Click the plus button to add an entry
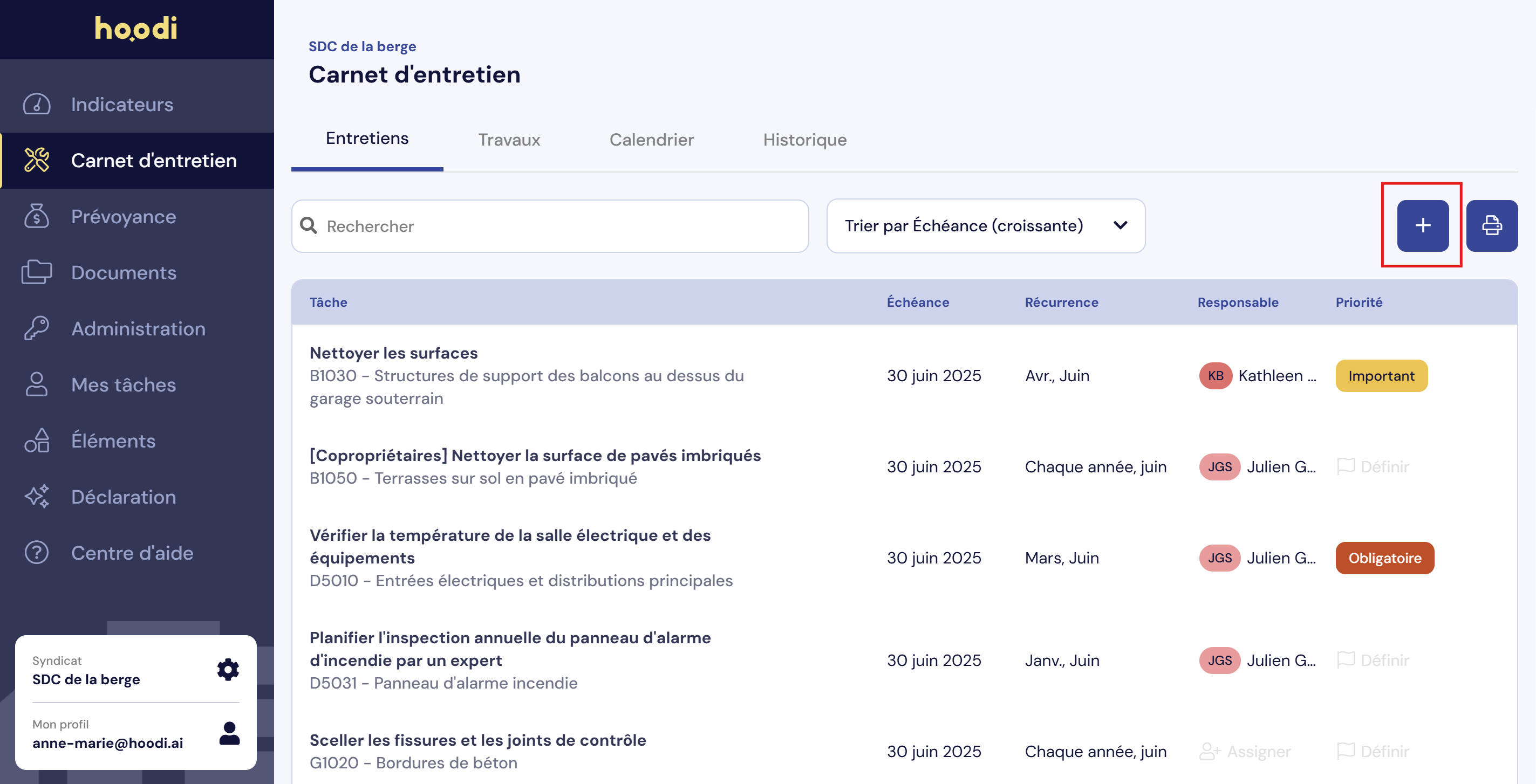This screenshot has width=1536, height=784. click(x=1422, y=225)
